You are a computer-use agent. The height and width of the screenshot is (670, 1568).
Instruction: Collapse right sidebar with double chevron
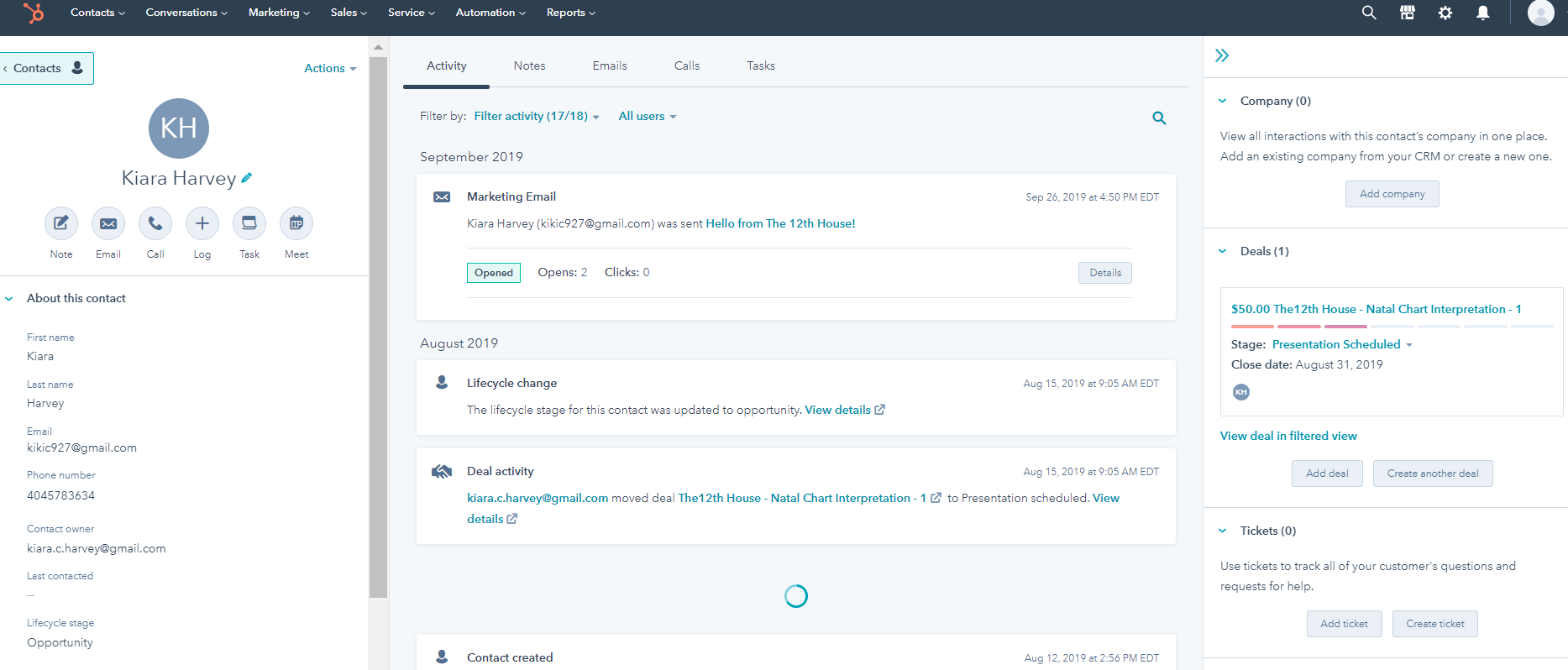[x=1222, y=55]
